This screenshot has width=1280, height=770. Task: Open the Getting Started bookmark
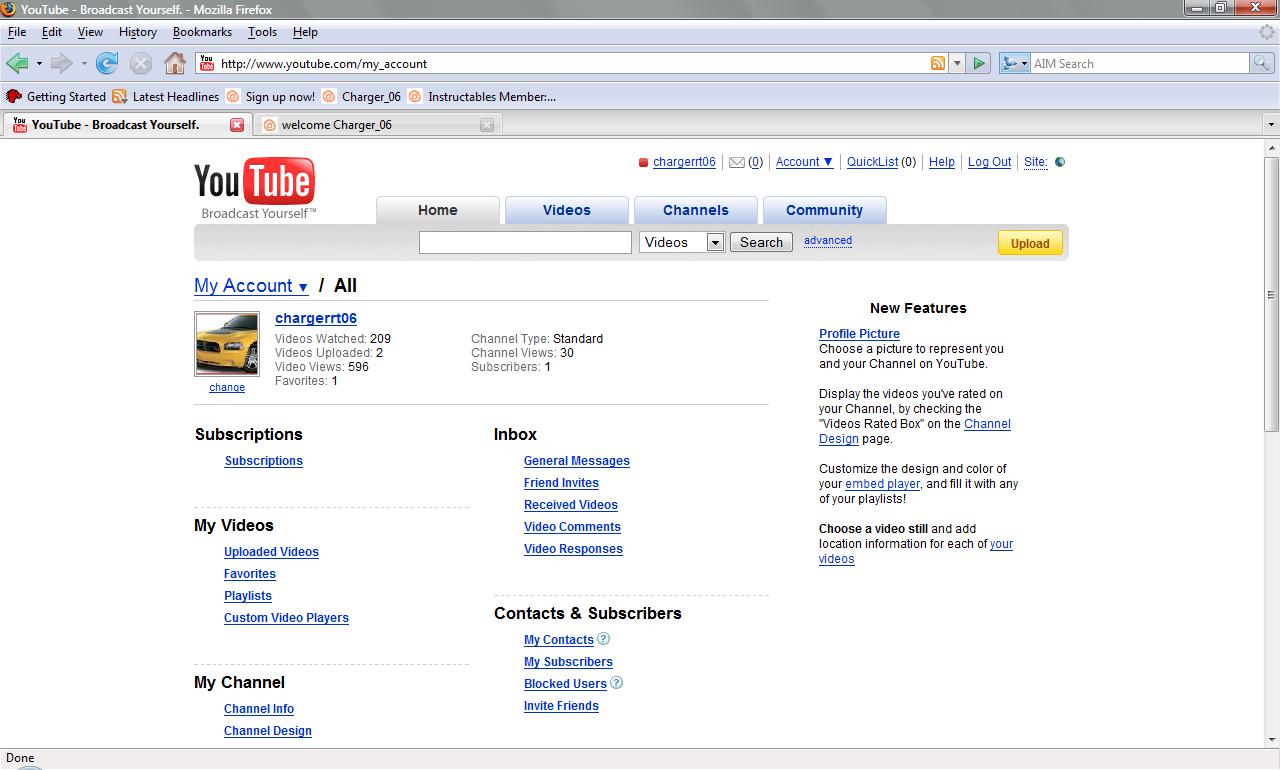pyautogui.click(x=56, y=97)
